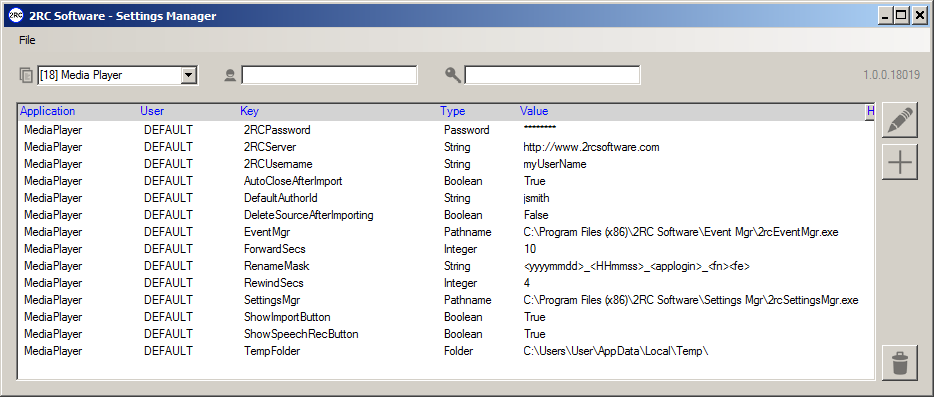934x397 pixels.
Task: Click the Folder type cell
Action: point(458,351)
